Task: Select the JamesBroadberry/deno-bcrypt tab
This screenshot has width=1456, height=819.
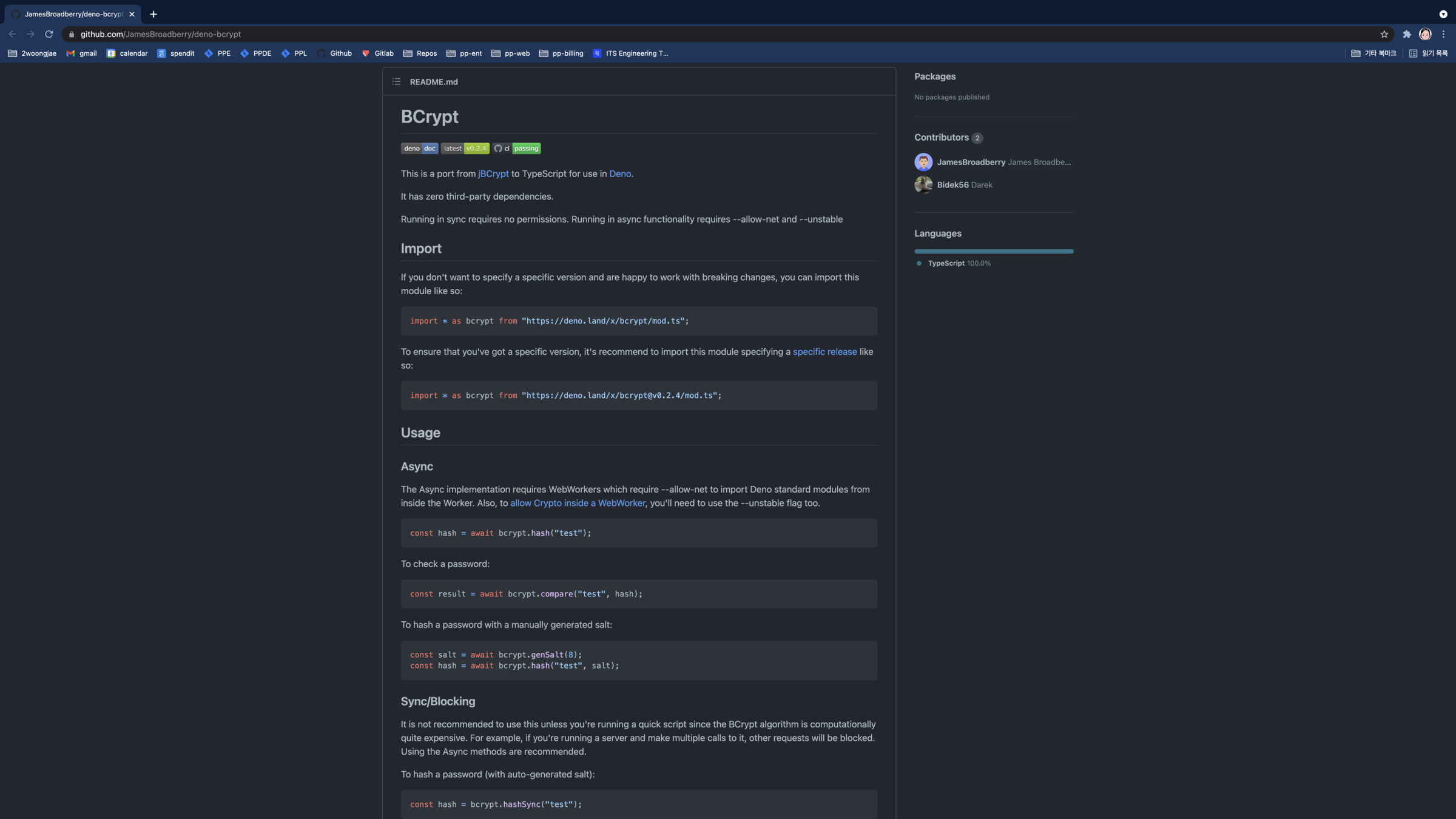Action: [x=73, y=14]
